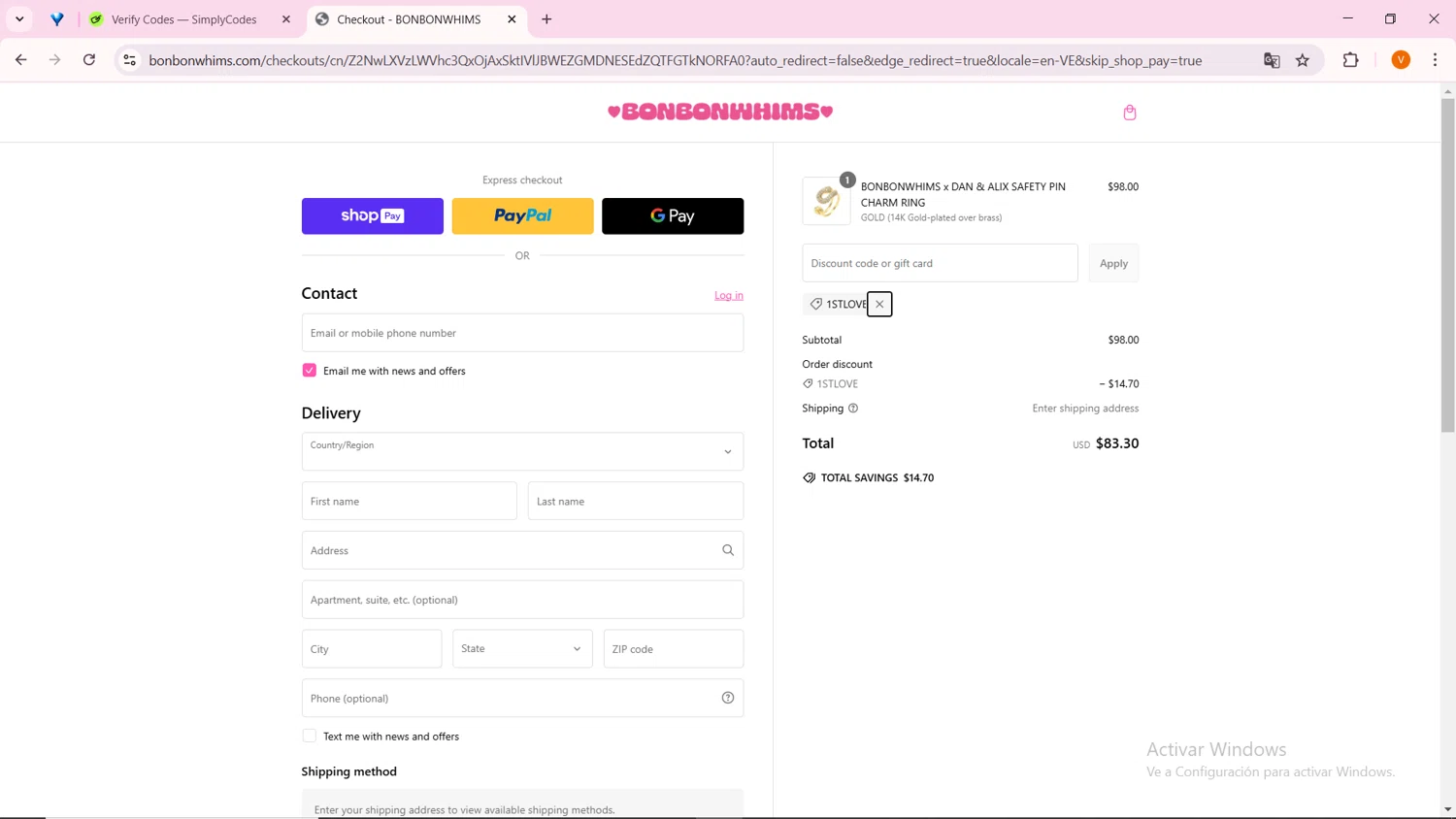Focus the Email or mobile phone number field
This screenshot has height=819, width=1456.
[522, 333]
